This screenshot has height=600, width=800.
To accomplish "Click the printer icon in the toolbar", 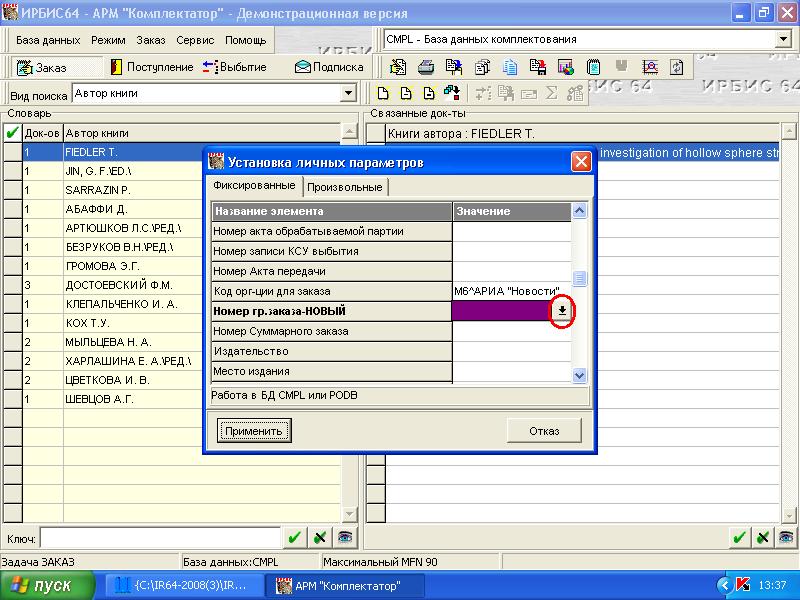I will coord(426,67).
